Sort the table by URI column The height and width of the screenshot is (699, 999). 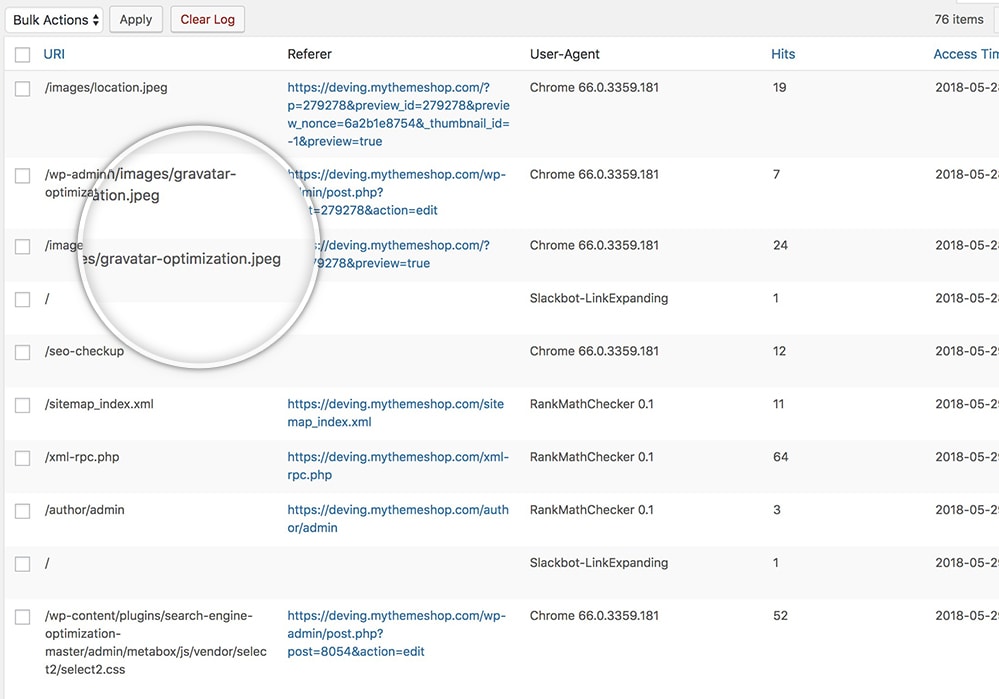pos(54,54)
